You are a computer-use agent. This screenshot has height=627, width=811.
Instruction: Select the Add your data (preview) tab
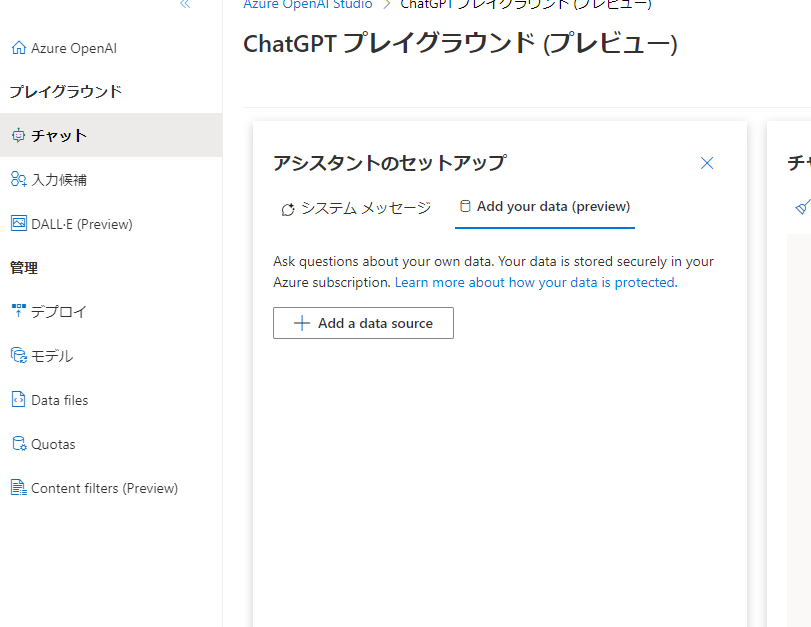tap(545, 207)
